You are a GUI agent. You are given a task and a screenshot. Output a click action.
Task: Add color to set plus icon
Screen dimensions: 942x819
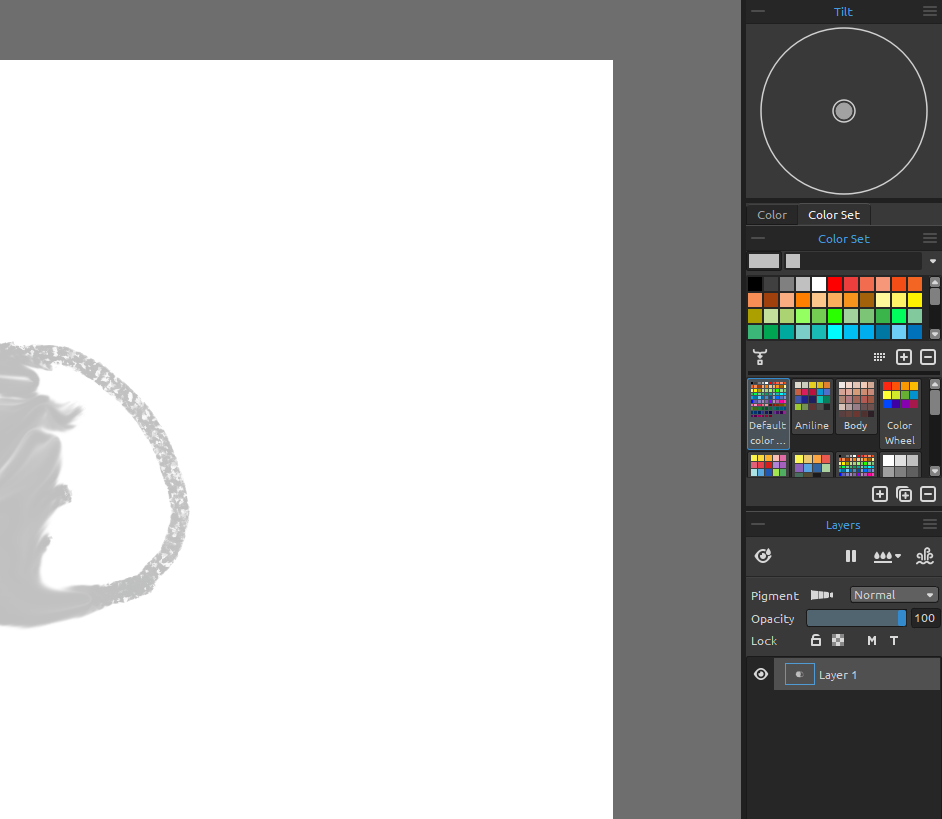[904, 357]
